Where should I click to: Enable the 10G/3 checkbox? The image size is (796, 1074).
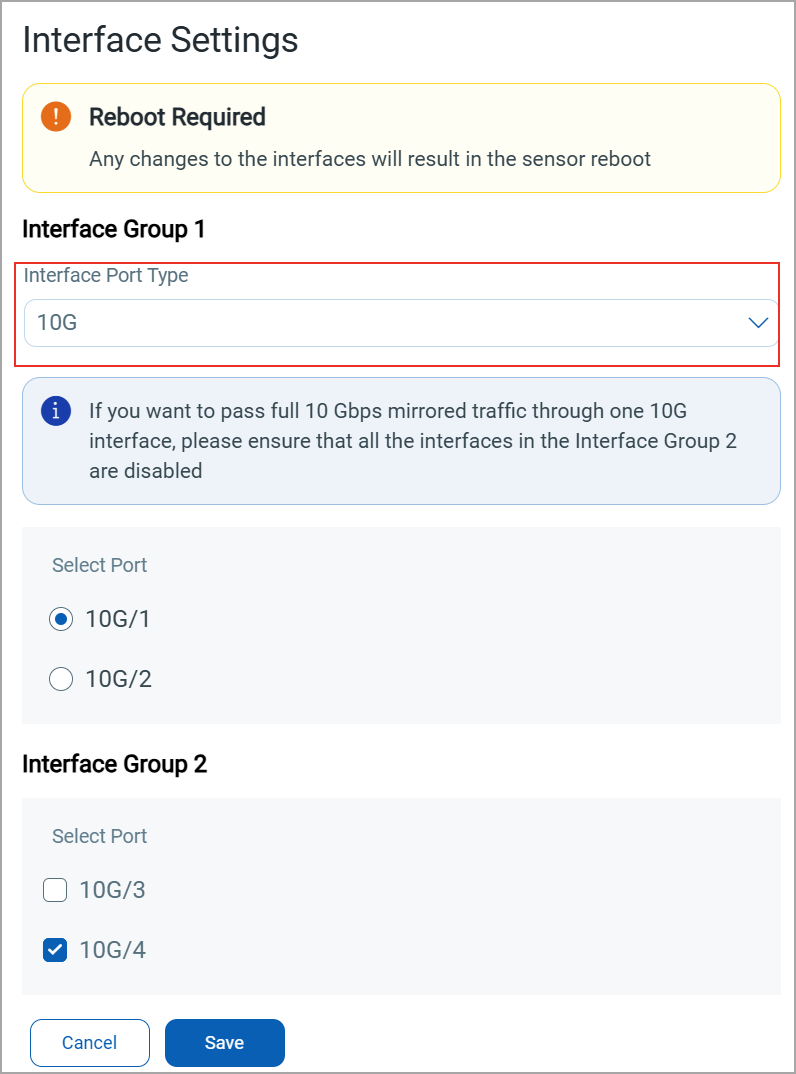point(55,890)
